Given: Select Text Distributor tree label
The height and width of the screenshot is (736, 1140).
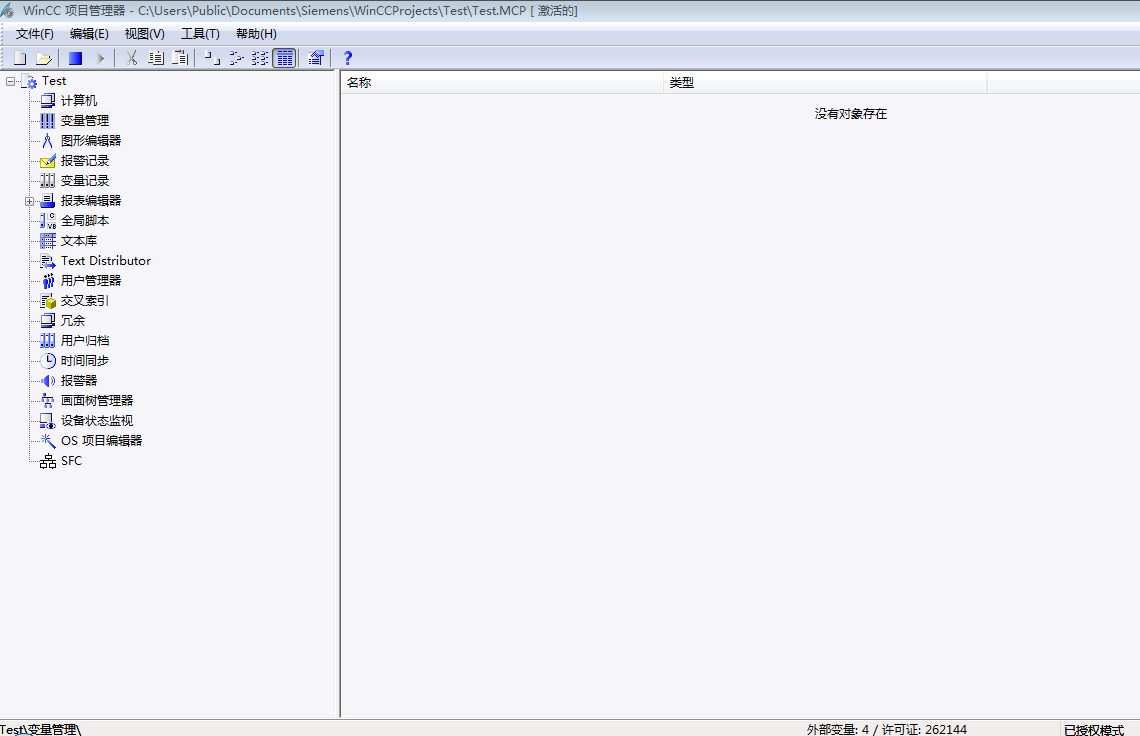Looking at the screenshot, I should (x=106, y=261).
